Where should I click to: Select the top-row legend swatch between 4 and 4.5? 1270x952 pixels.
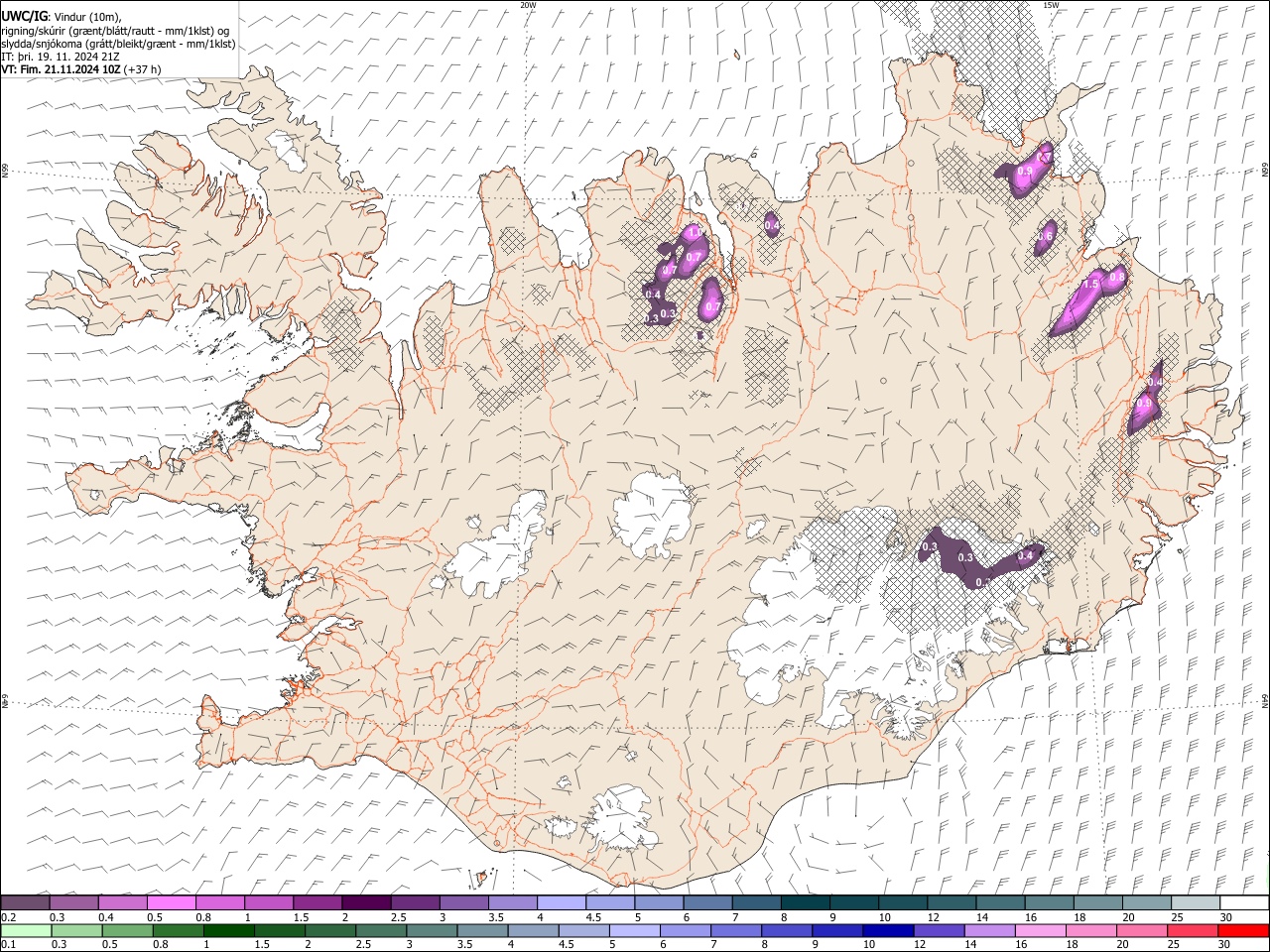coord(562,902)
